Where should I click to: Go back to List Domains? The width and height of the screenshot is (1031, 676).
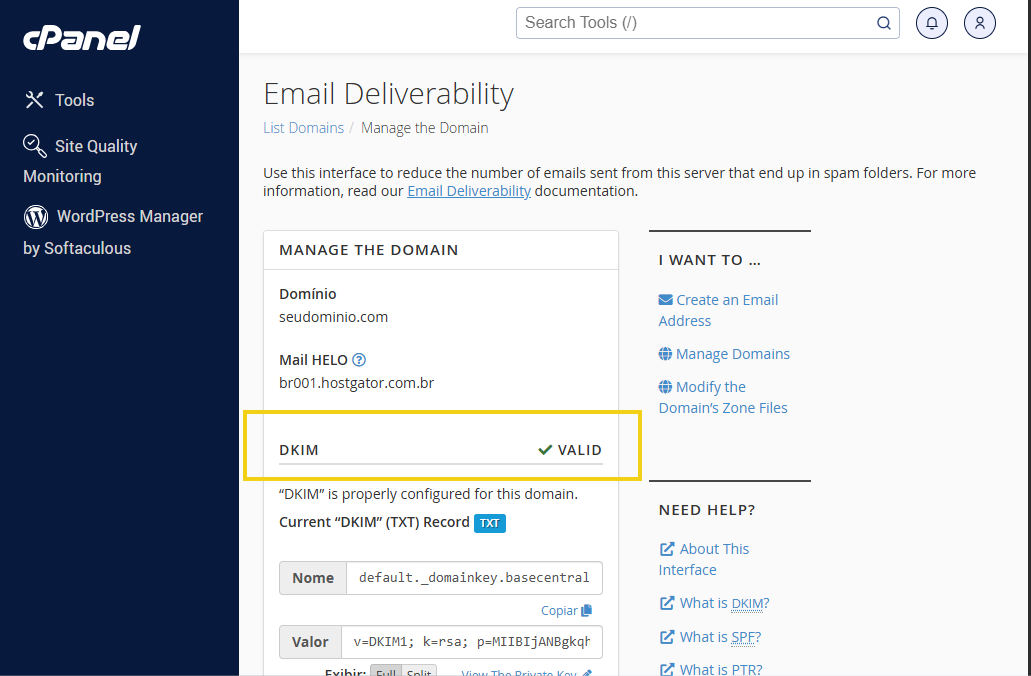click(303, 128)
